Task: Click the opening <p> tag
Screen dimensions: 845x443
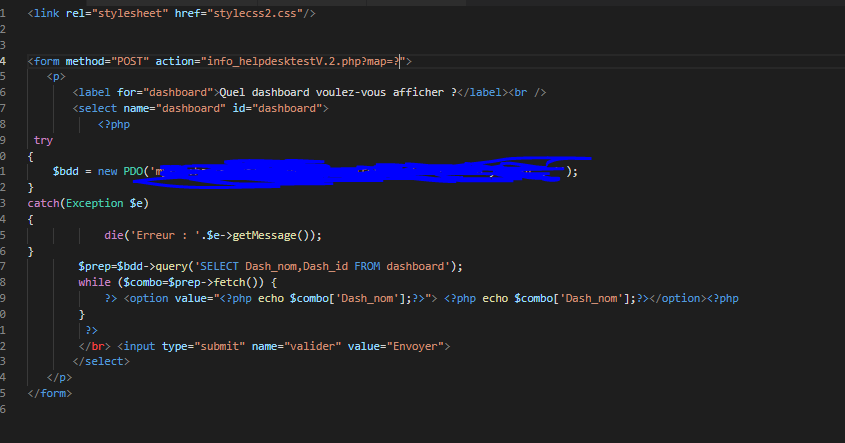Action: 56,76
